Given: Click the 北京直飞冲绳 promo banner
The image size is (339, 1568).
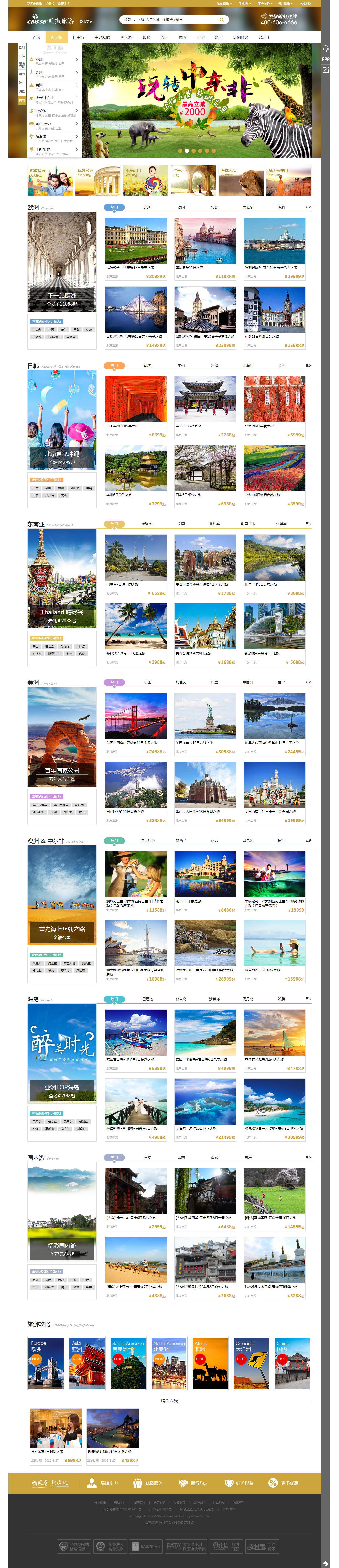Looking at the screenshot, I should click(x=62, y=421).
